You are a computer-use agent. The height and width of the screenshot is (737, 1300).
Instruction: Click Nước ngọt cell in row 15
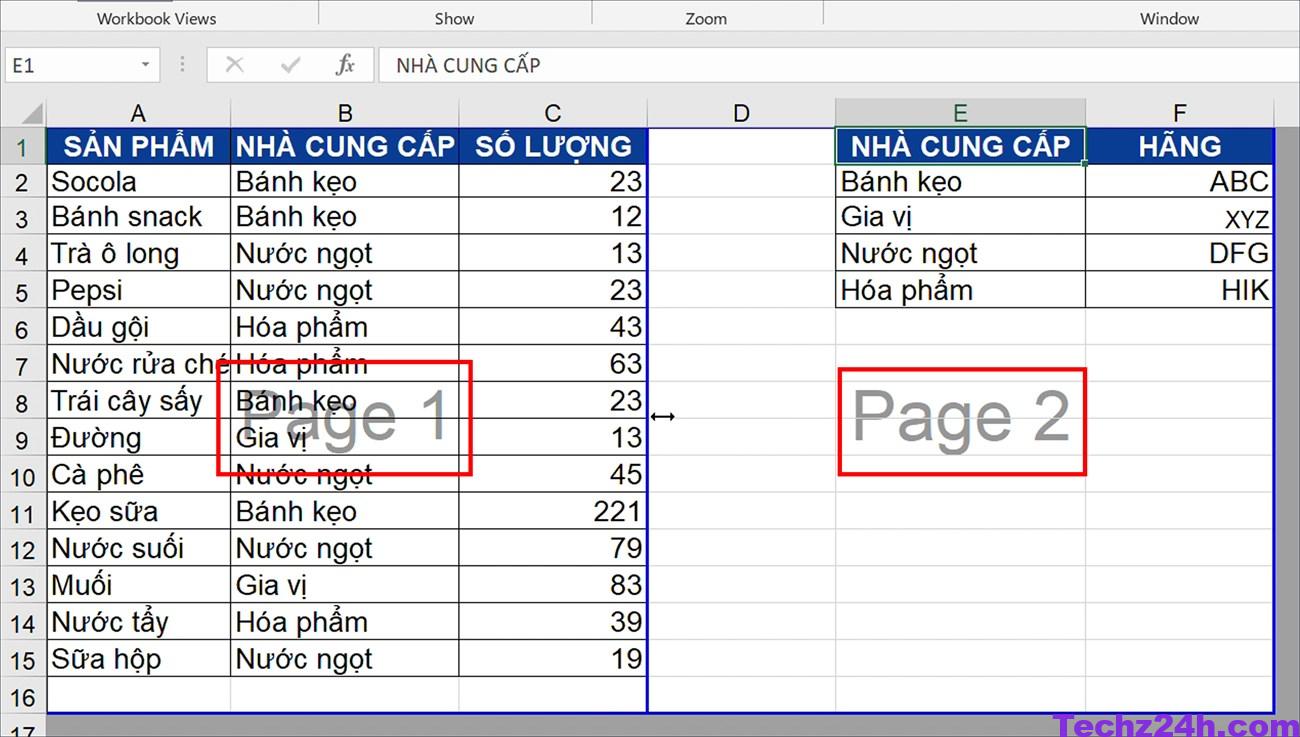(345, 659)
